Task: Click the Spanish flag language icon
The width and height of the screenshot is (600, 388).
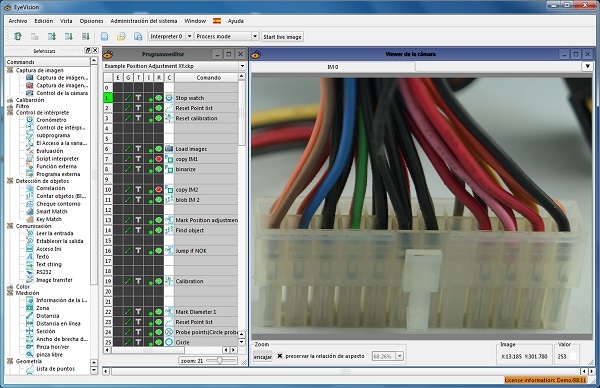Action: coord(217,21)
